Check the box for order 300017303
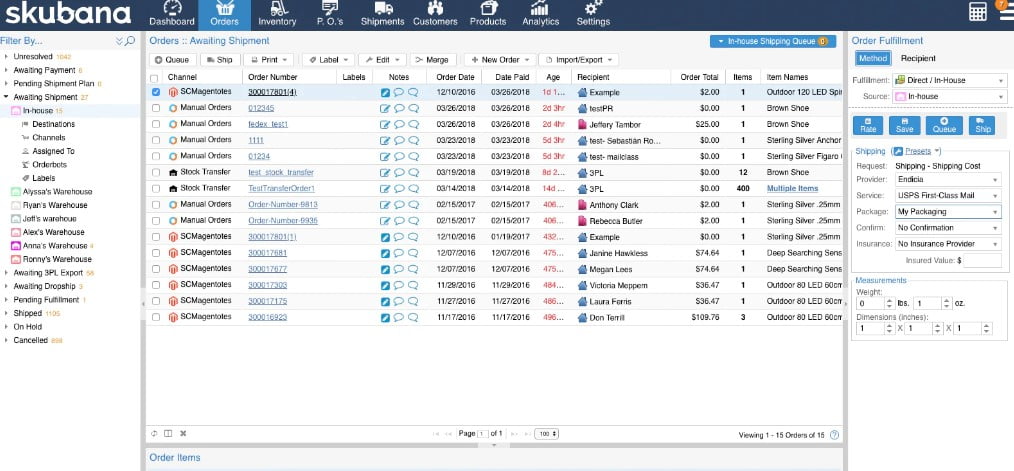Image resolution: width=1014 pixels, height=471 pixels. (x=155, y=285)
